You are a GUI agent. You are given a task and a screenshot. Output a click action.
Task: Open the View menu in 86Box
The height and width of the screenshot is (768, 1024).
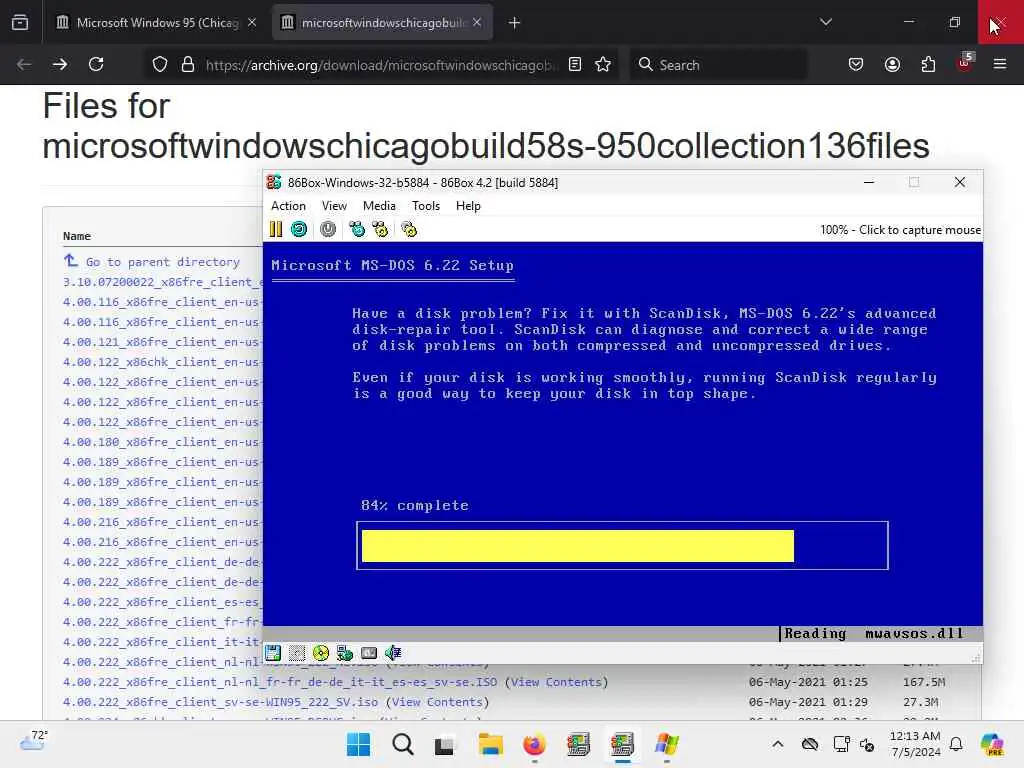334,206
